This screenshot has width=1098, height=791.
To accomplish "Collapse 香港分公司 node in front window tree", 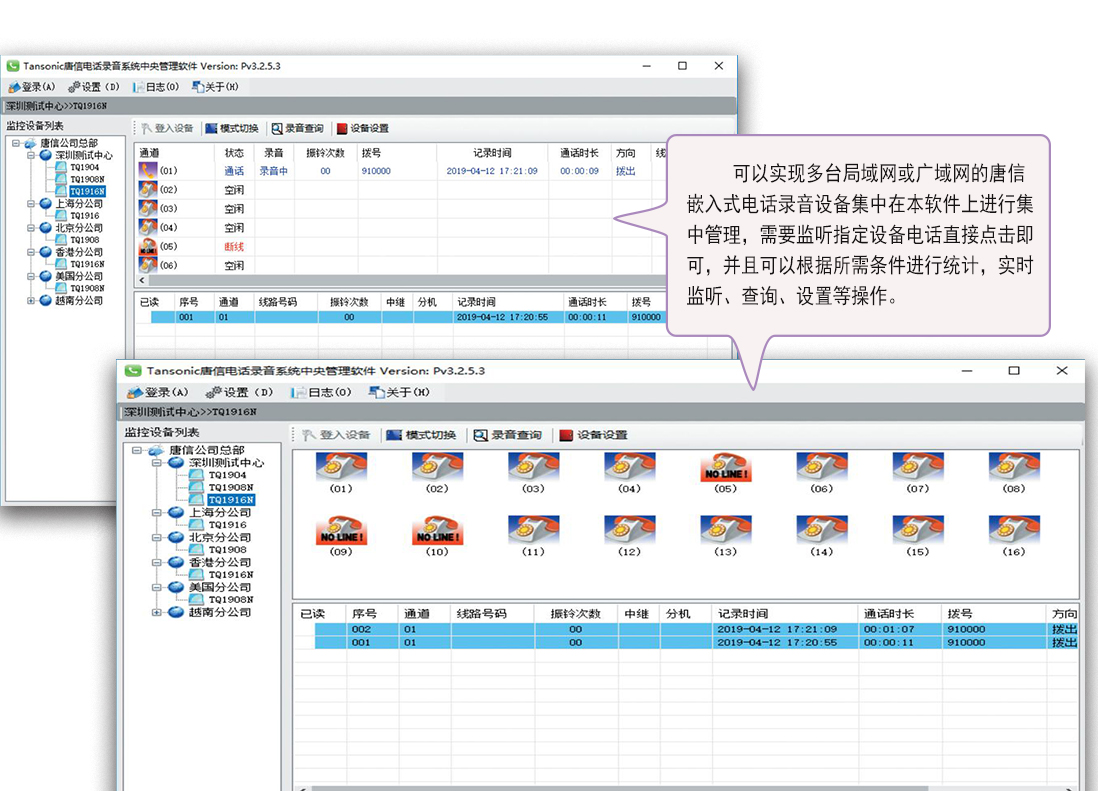I will point(157,562).
